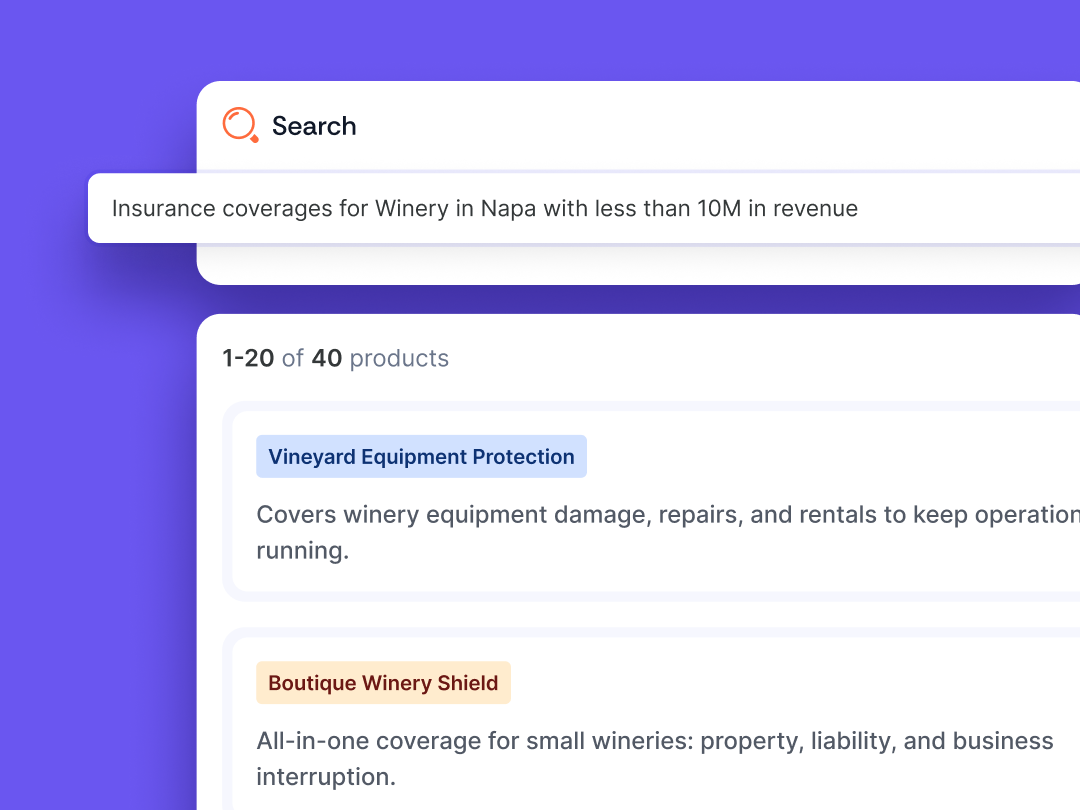Open the Boutique Winery Shield tag
Viewport: 1080px width, 810px height.
[383, 683]
